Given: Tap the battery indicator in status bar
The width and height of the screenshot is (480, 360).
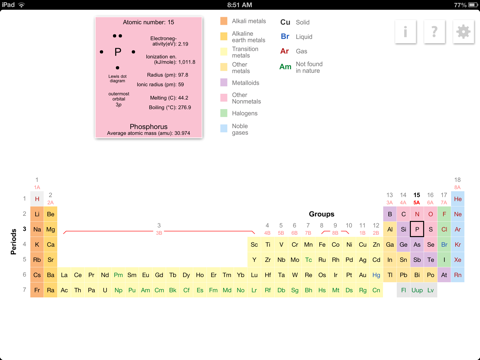Looking at the screenshot, I should point(473,5).
